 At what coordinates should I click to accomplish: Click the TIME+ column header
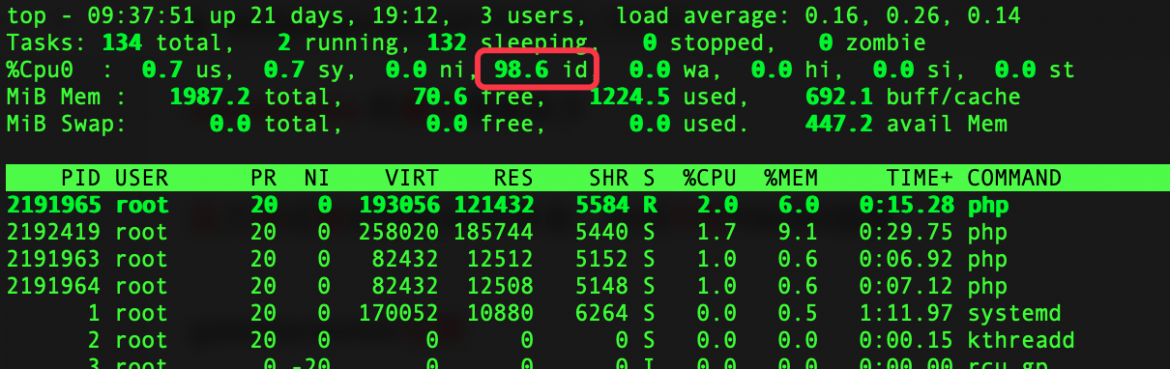[x=919, y=178]
